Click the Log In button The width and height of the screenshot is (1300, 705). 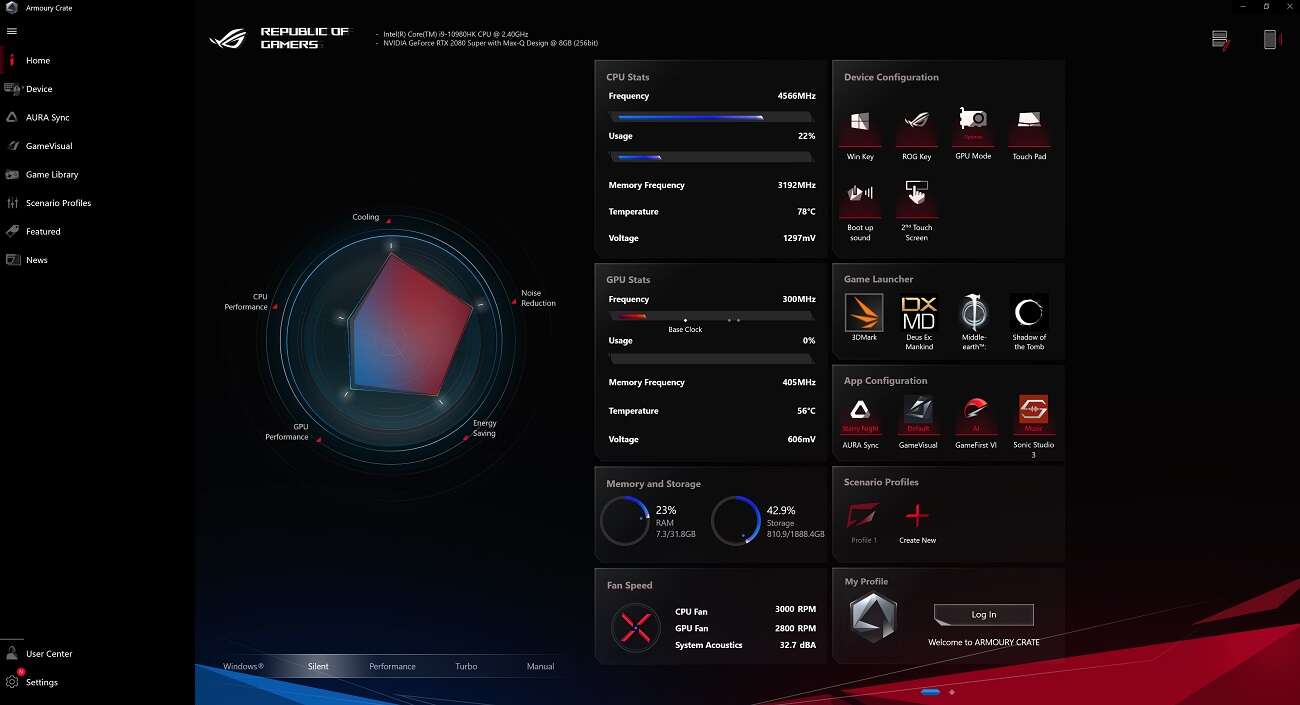[x=983, y=615]
